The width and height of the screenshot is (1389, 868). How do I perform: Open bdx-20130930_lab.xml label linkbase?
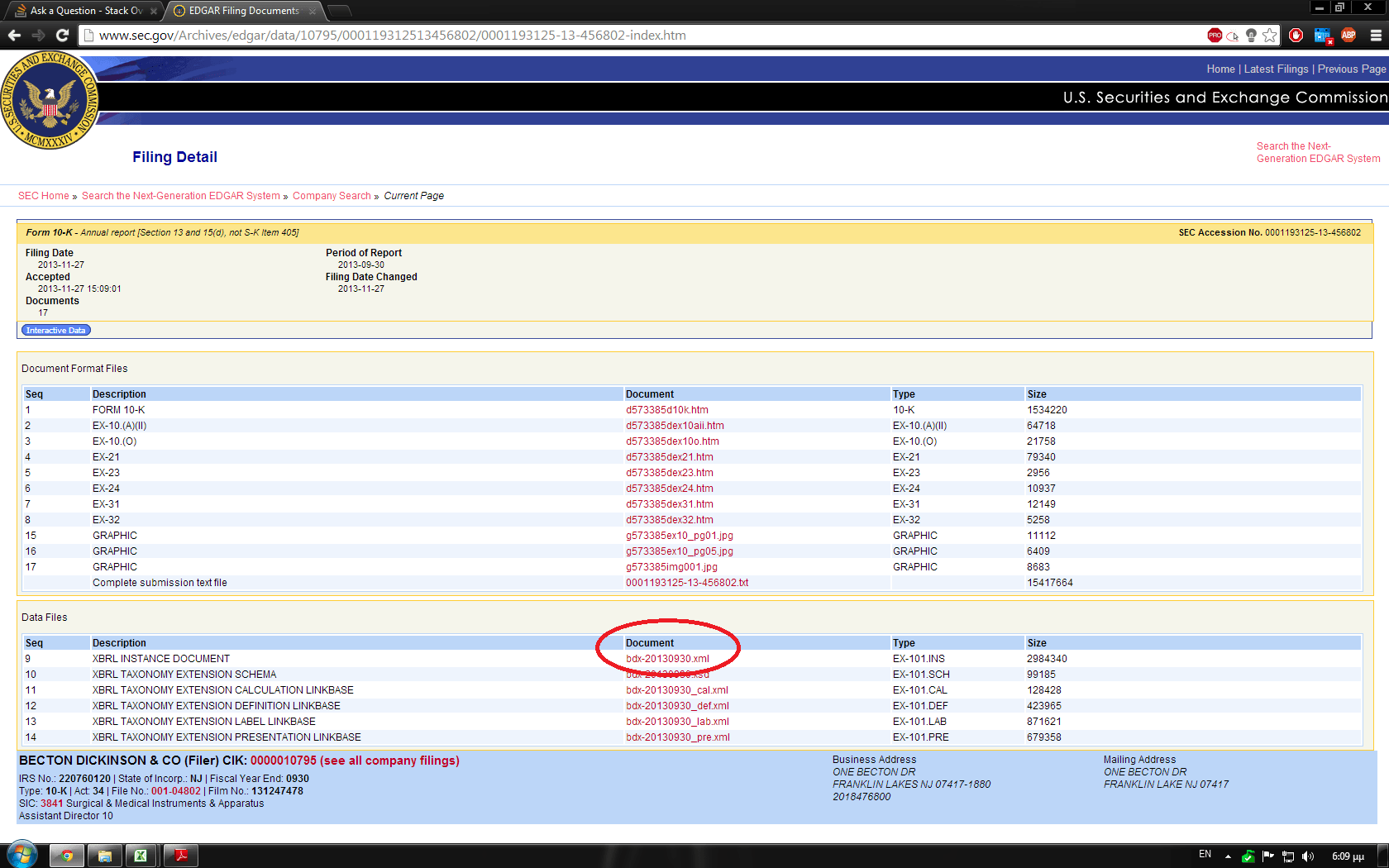point(677,722)
